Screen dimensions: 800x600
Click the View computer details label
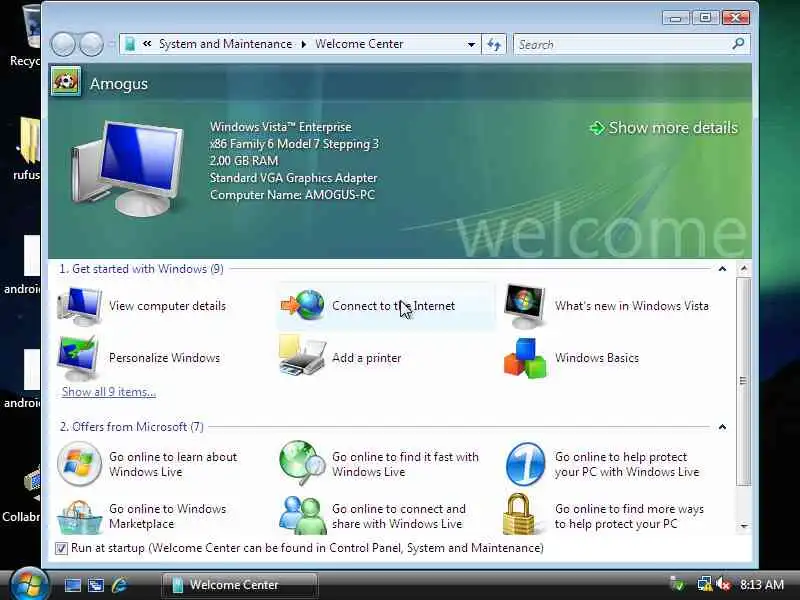pyautogui.click(x=167, y=306)
